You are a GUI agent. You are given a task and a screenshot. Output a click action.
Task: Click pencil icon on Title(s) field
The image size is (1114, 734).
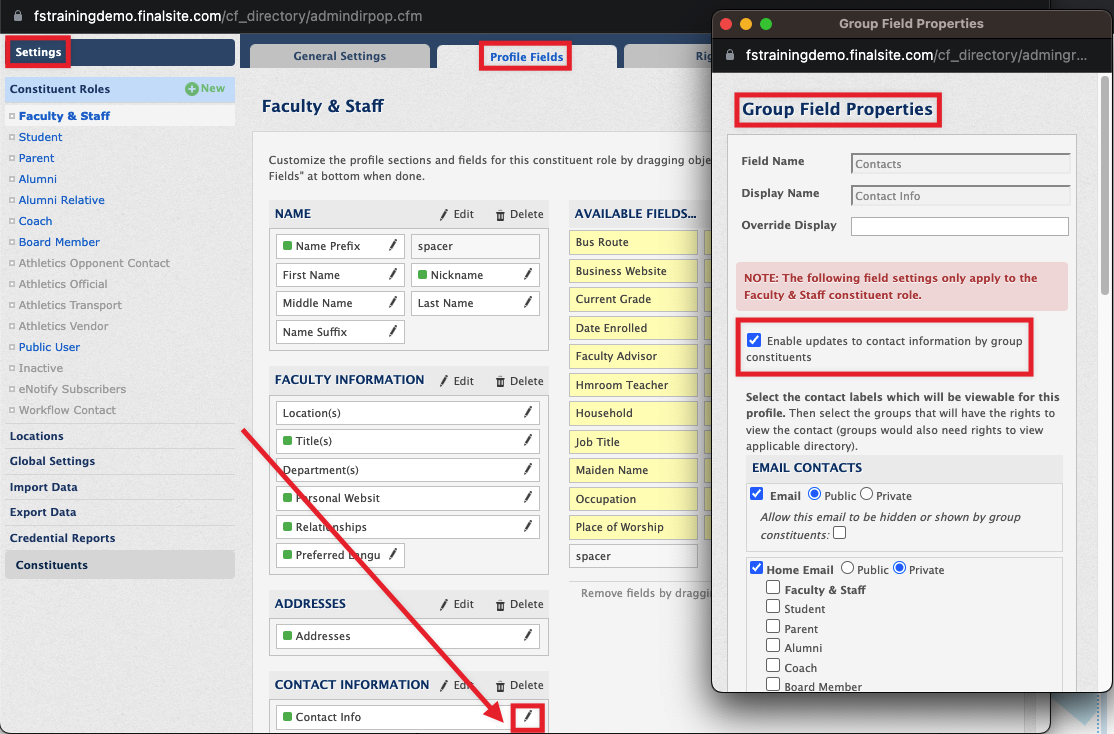528,441
